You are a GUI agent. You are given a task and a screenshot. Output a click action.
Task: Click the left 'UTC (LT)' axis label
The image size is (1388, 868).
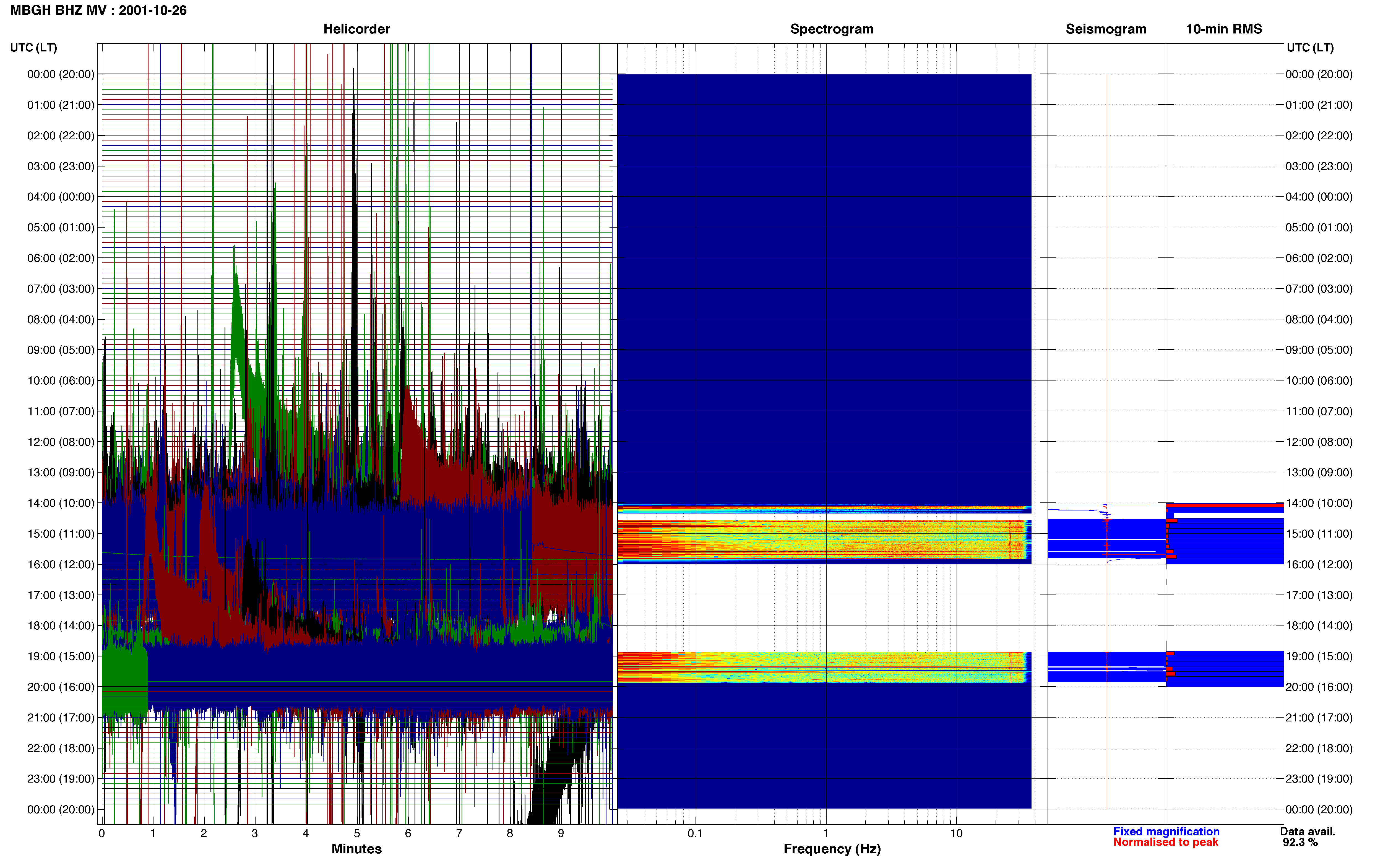tap(34, 48)
